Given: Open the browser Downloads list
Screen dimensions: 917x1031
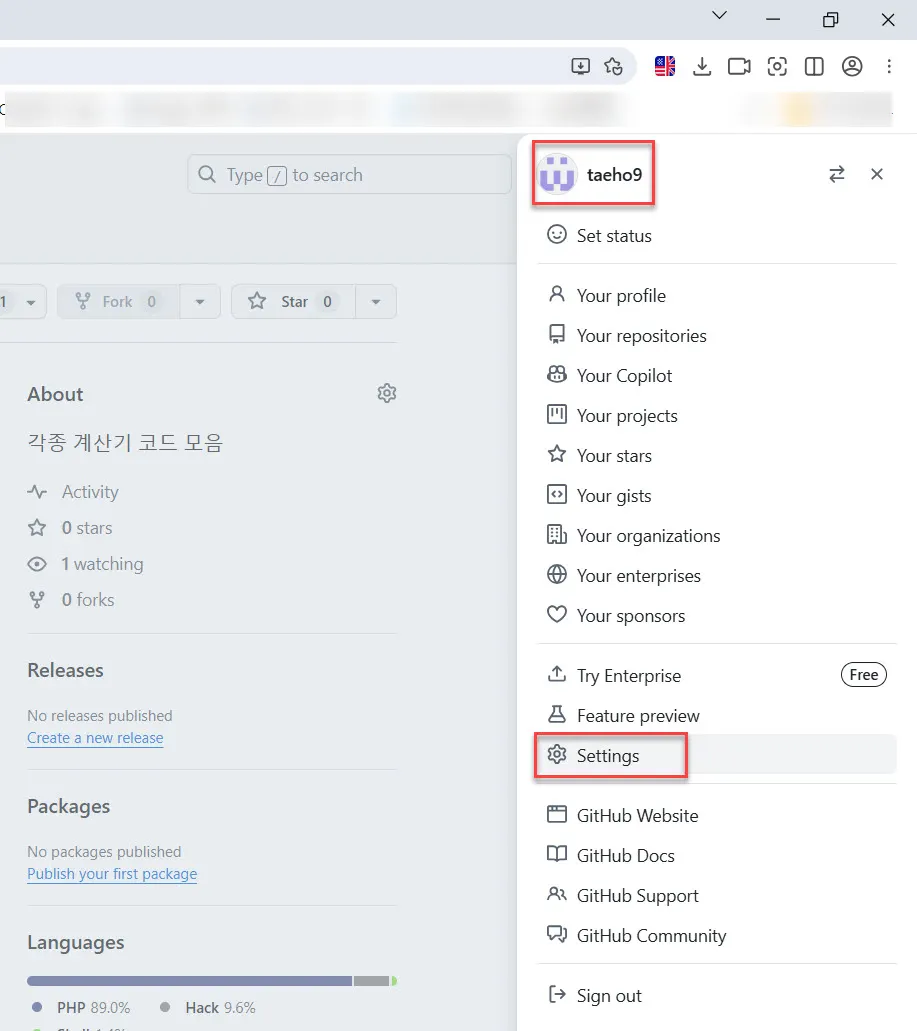Looking at the screenshot, I should (x=703, y=66).
